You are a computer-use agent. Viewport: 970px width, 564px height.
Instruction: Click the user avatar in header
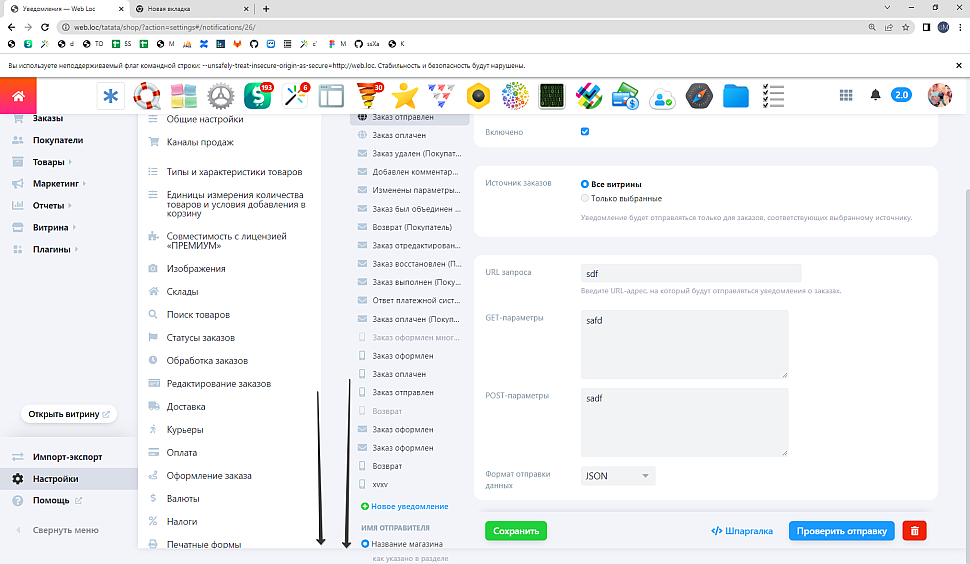[x=940, y=95]
